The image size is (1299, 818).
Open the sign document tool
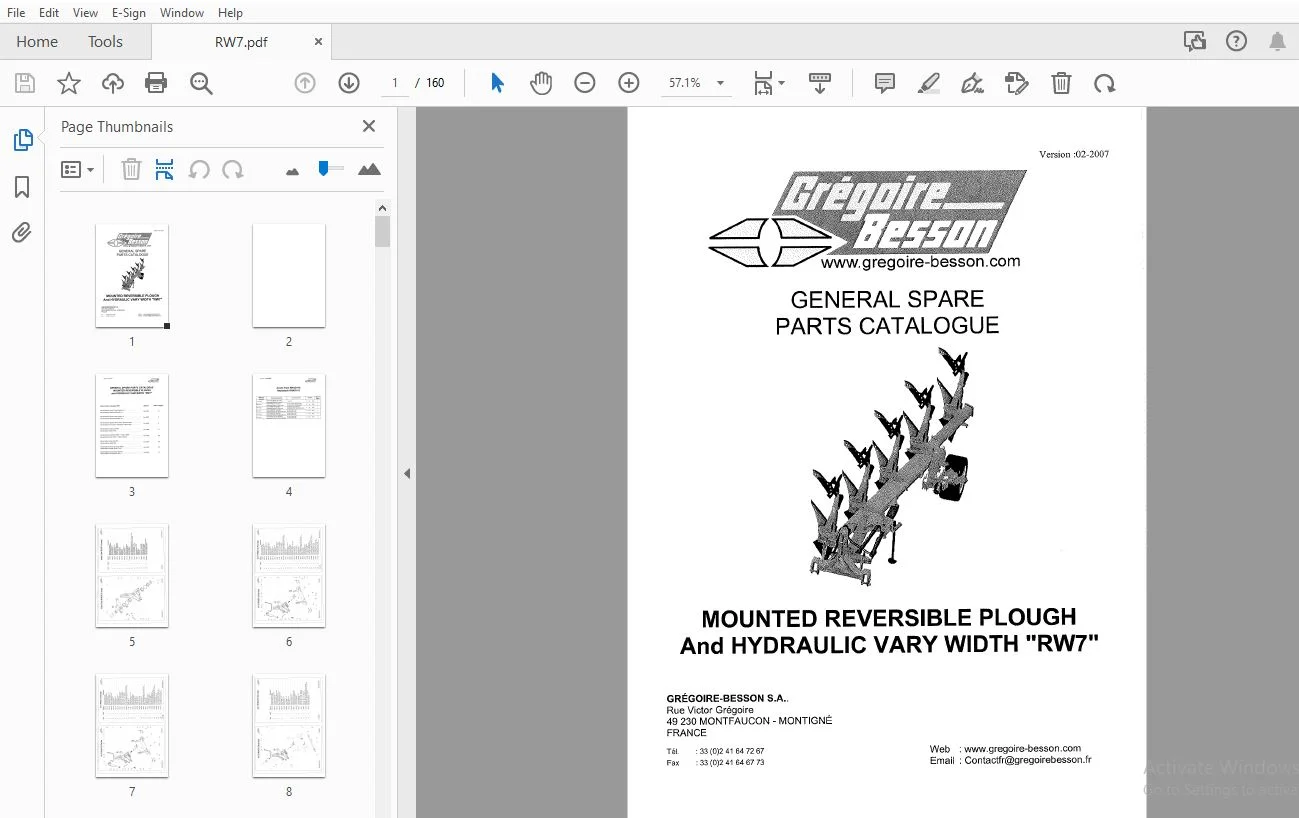pos(973,83)
